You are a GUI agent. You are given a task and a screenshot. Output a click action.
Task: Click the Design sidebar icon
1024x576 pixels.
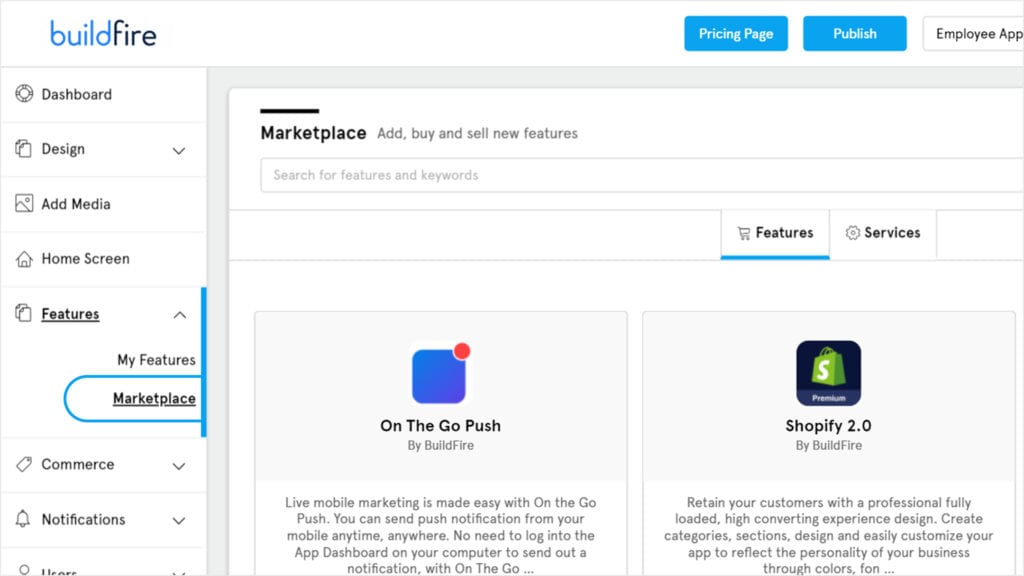pos(24,149)
